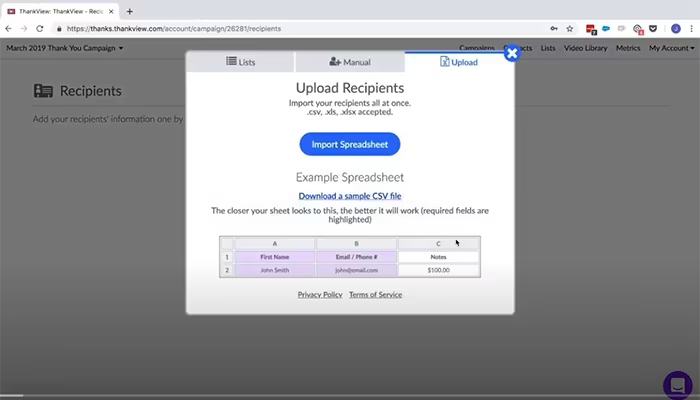Open a new browser tab
The height and width of the screenshot is (400, 700).
129,12
